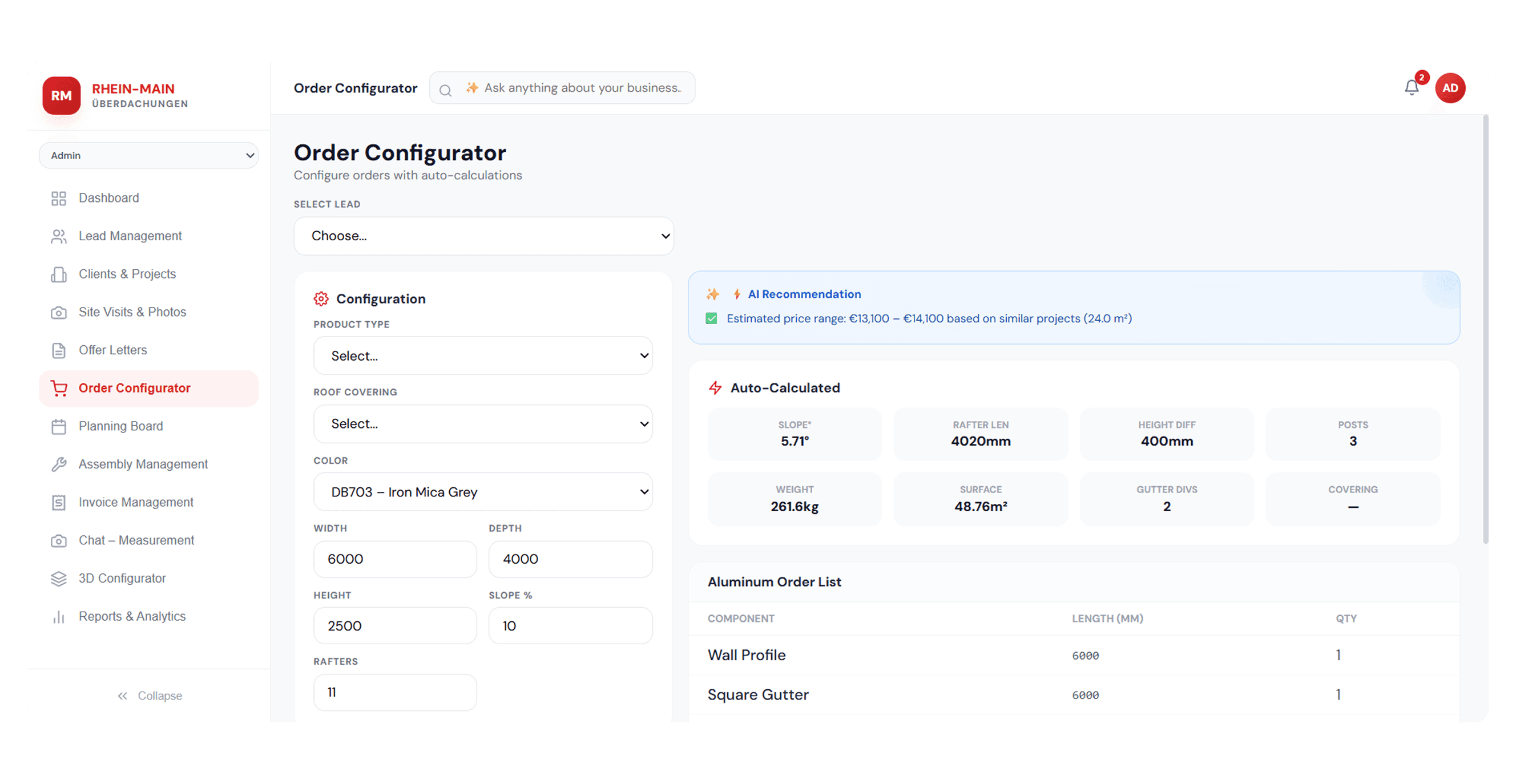The width and height of the screenshot is (1516, 784).
Task: Click the Planning Board calendar icon
Action: [x=58, y=426]
